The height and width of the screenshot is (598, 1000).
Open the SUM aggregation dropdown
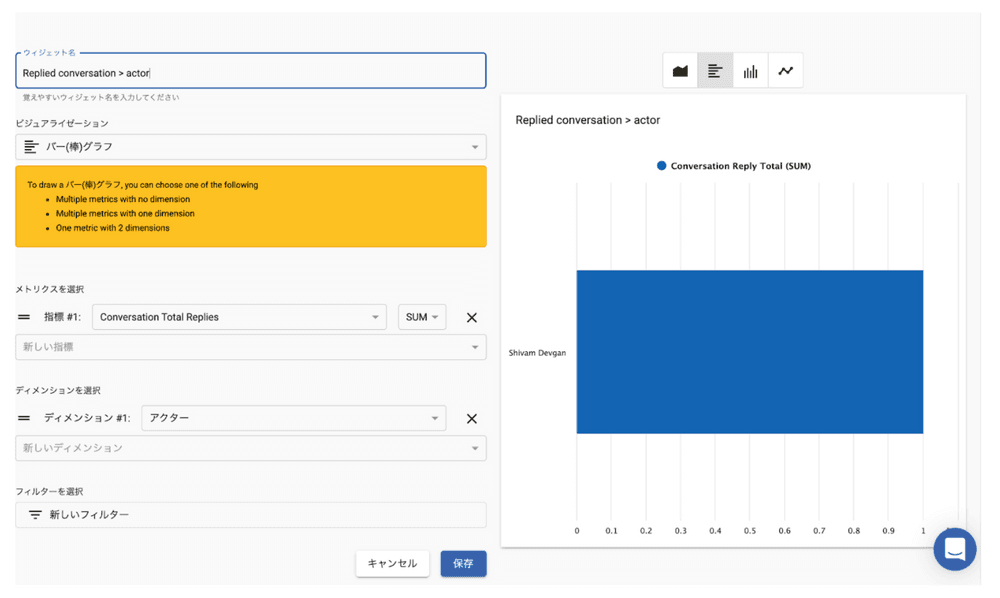tap(422, 318)
